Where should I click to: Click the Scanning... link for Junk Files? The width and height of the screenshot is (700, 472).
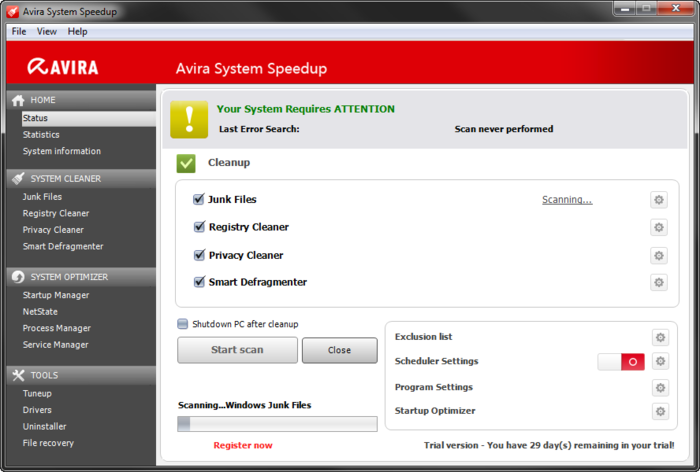567,200
